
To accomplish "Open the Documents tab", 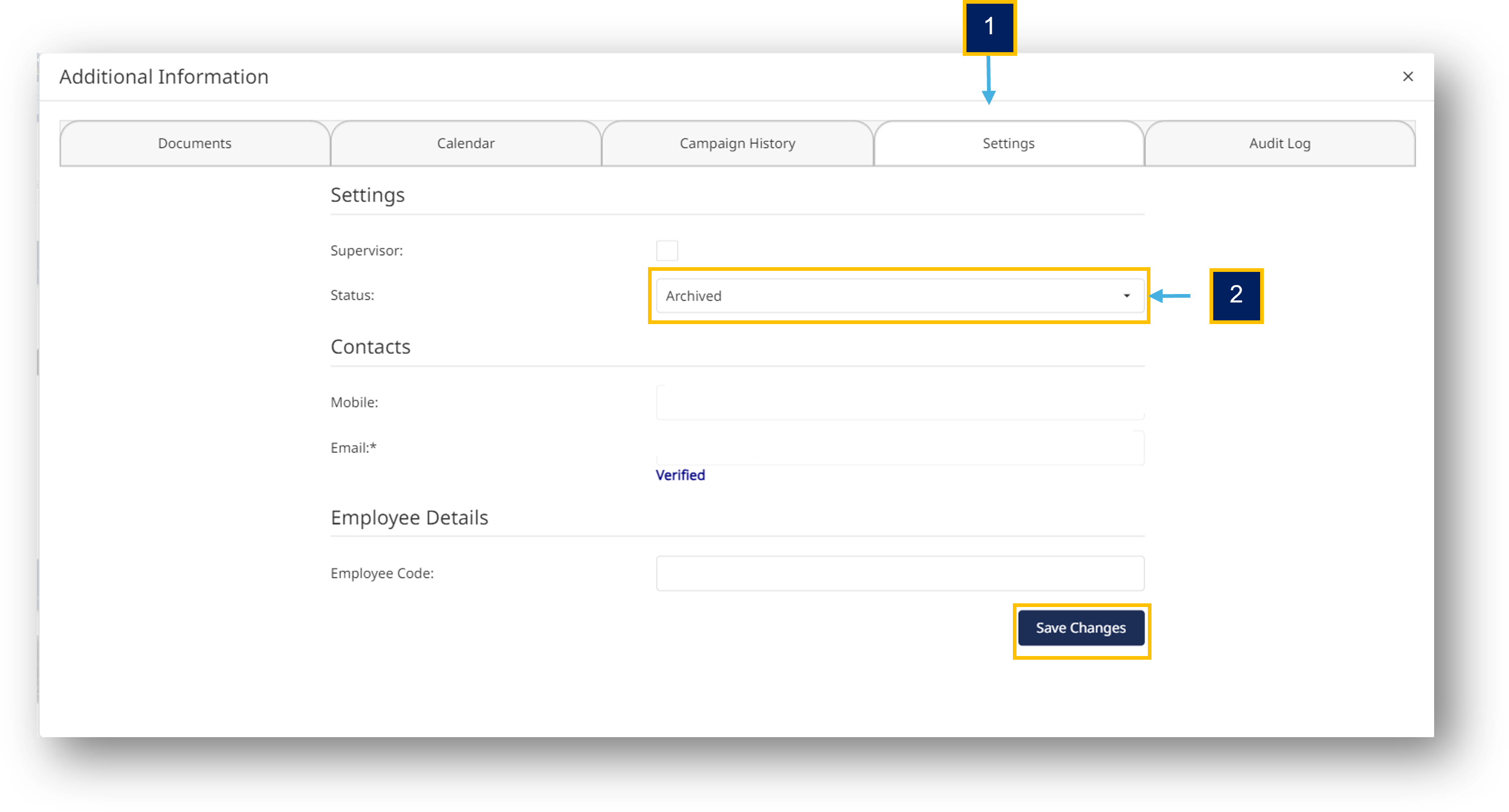I will pyautogui.click(x=195, y=143).
